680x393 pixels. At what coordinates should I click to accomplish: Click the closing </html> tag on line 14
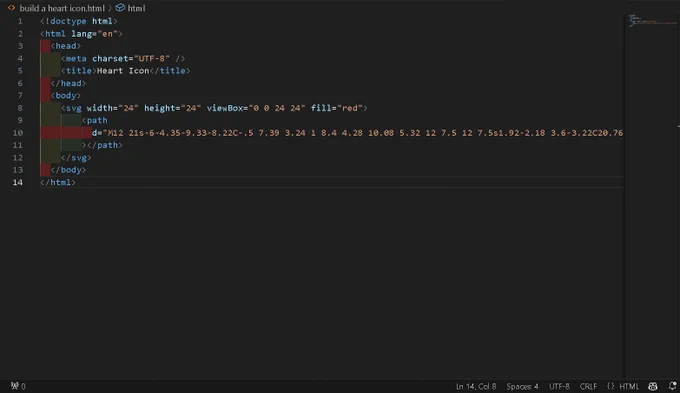click(x=58, y=182)
